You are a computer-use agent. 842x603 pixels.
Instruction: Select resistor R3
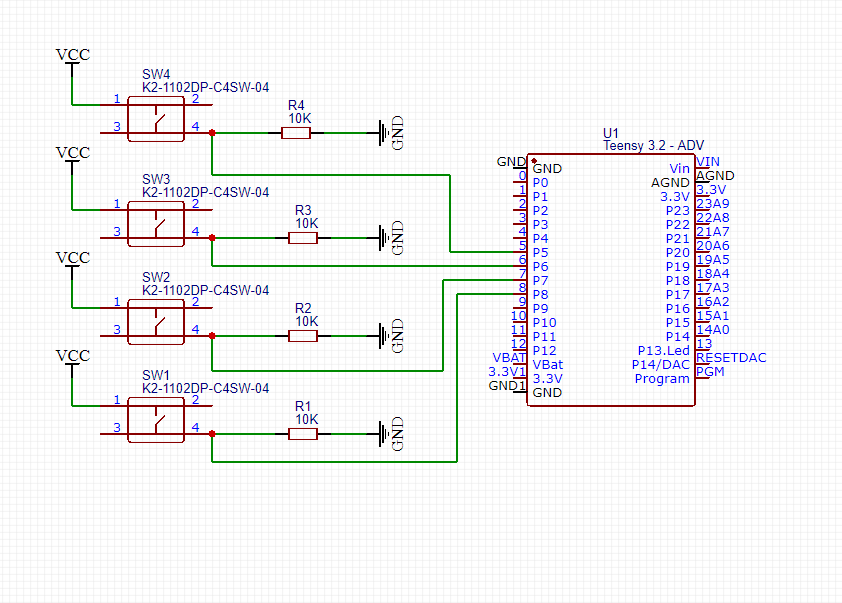[x=305, y=238]
